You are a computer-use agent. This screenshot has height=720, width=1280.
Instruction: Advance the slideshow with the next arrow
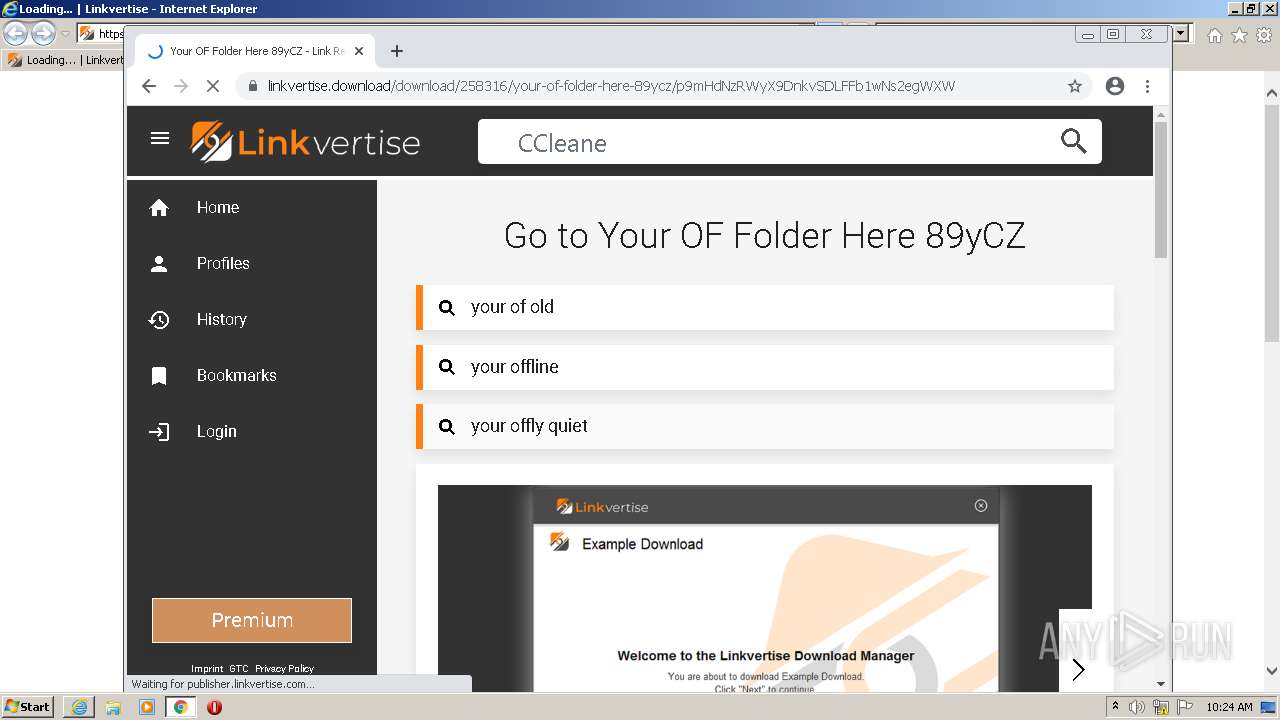(1078, 669)
